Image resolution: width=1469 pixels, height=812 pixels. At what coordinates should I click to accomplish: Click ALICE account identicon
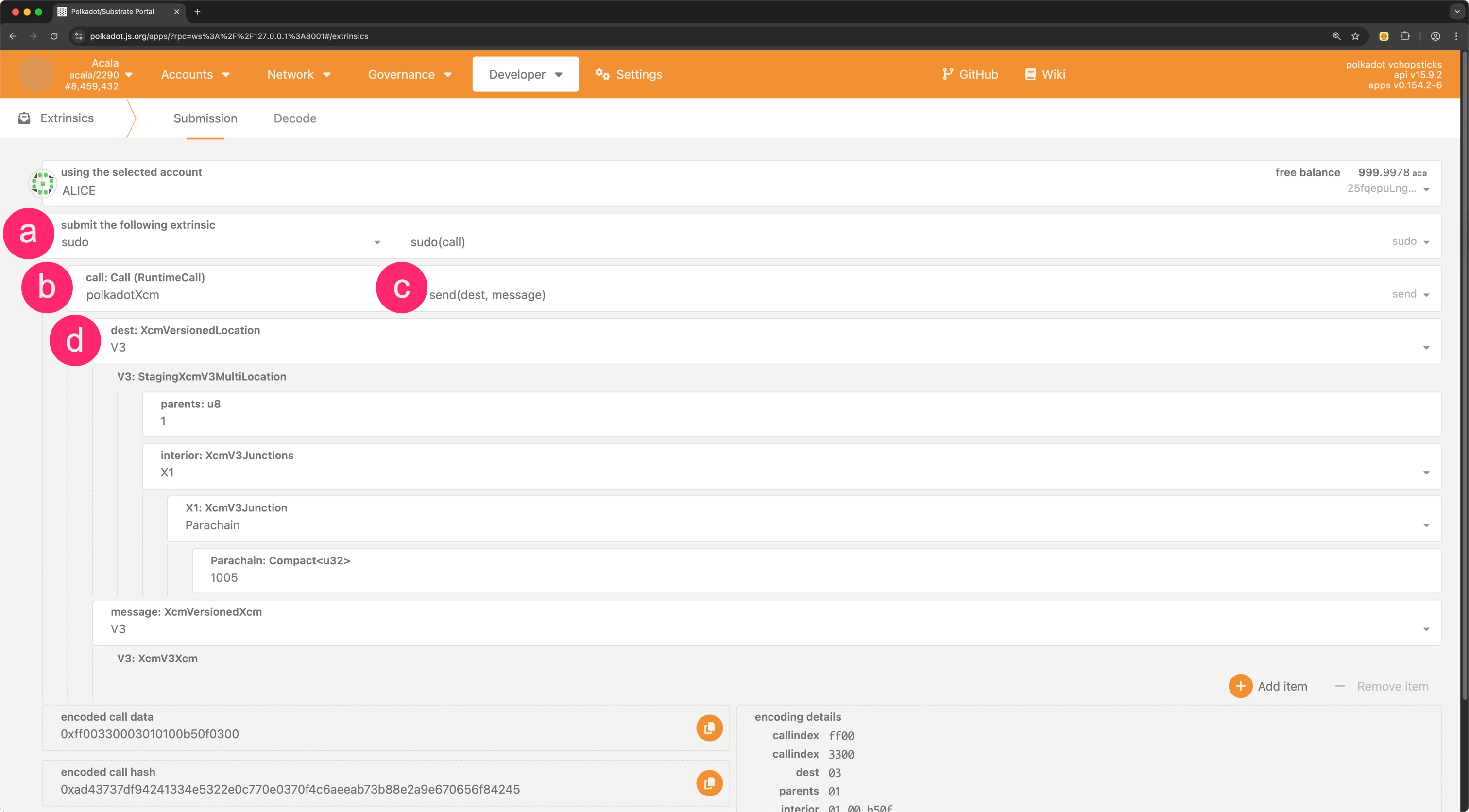click(x=42, y=183)
